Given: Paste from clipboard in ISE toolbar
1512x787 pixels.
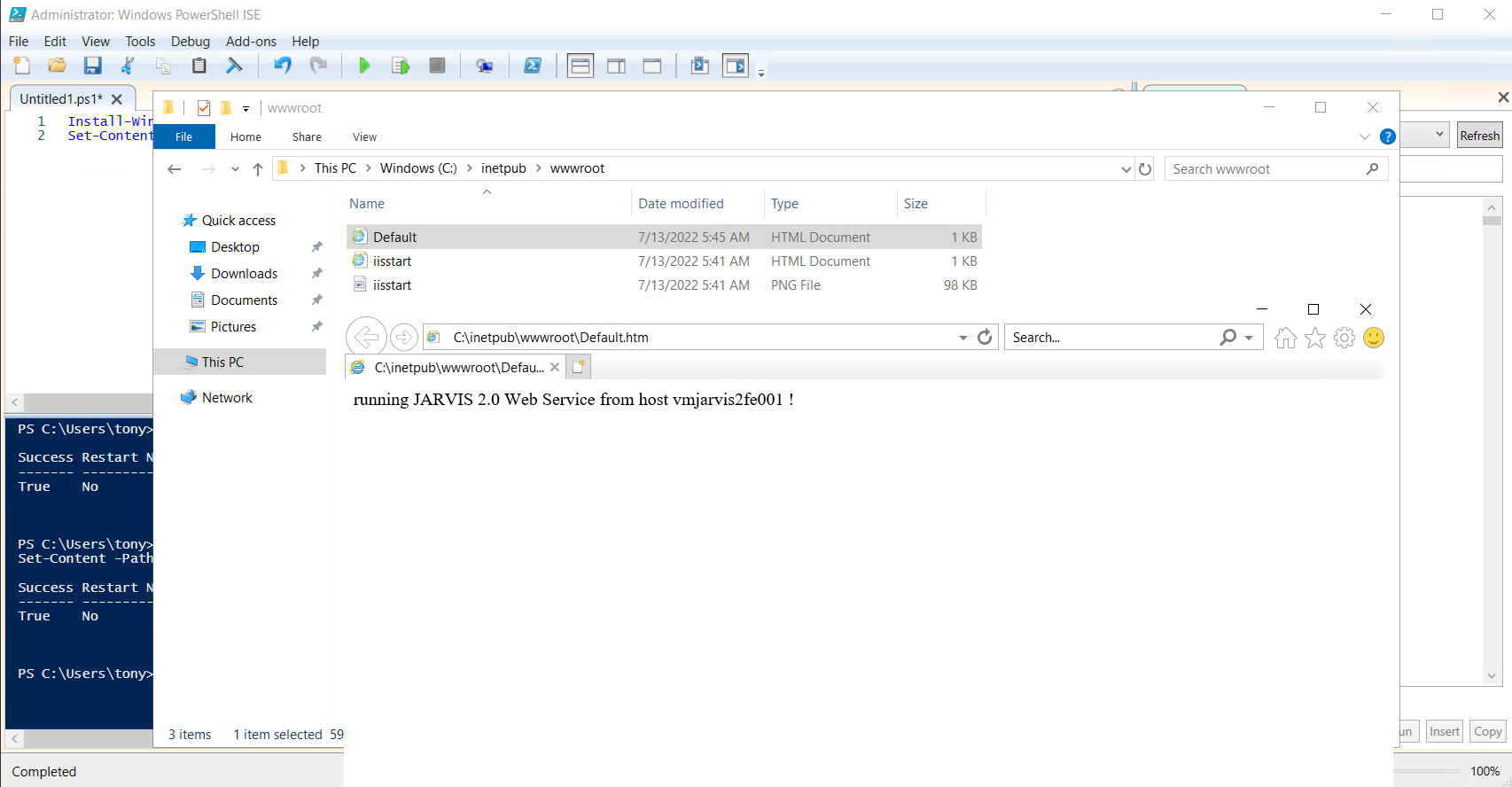Looking at the screenshot, I should click(x=199, y=66).
